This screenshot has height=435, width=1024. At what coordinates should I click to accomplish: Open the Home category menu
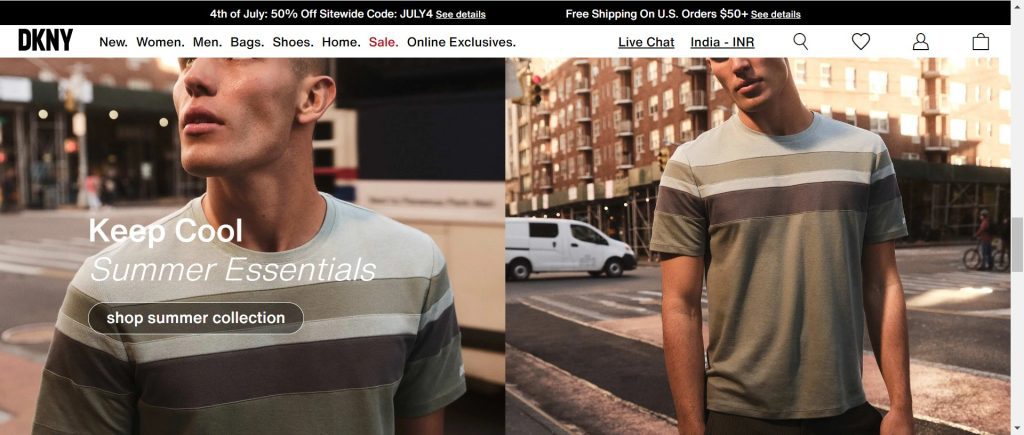pos(341,42)
